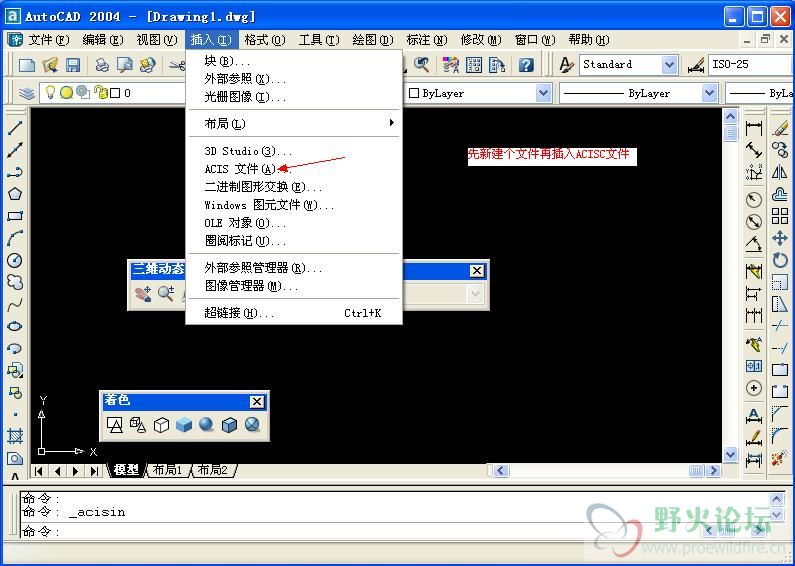Toggle layer 0 freeze sun icon
The width and height of the screenshot is (795, 566).
66,93
